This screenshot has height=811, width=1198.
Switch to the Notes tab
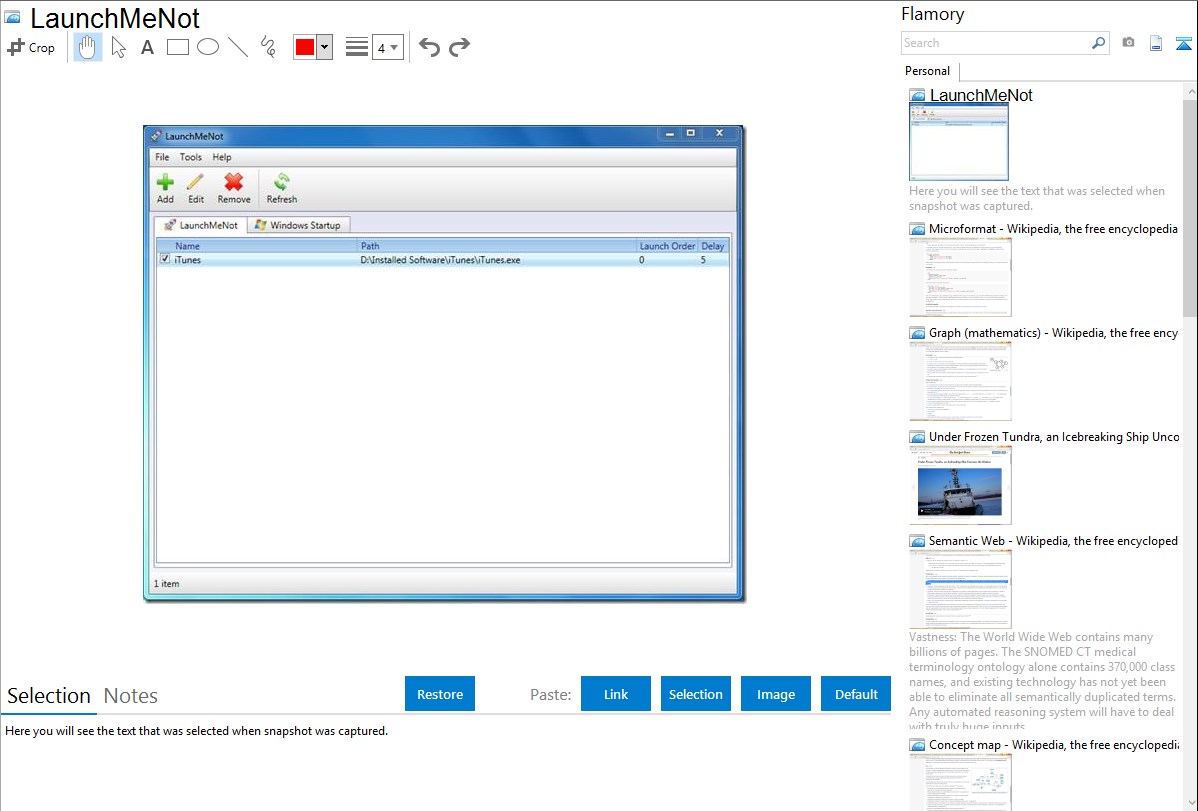(131, 696)
